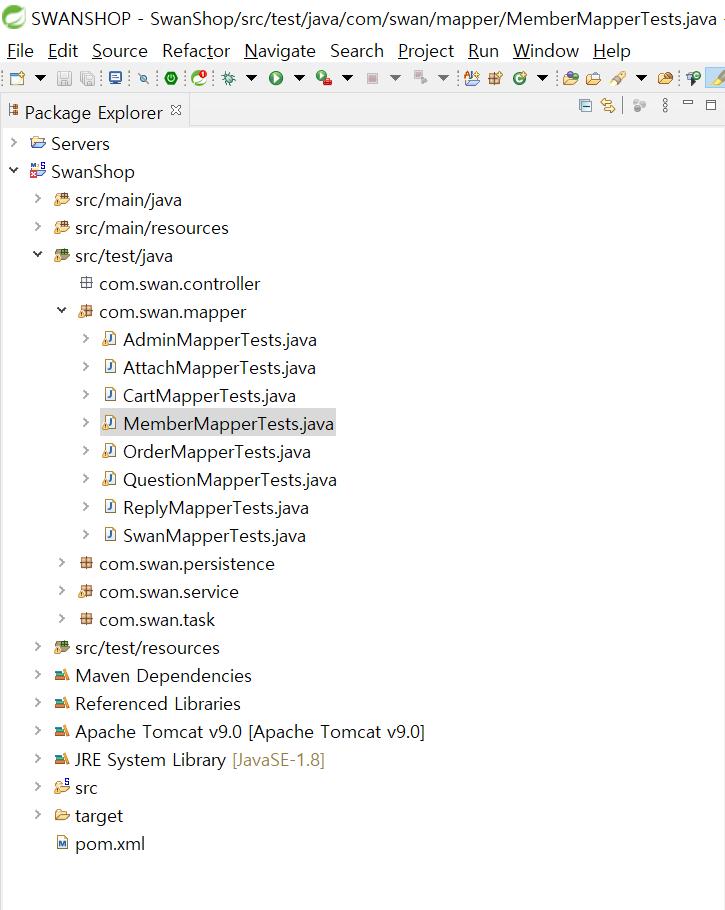725x910 pixels.
Task: Open the External Tools dropdown arrow
Action: pos(347,78)
